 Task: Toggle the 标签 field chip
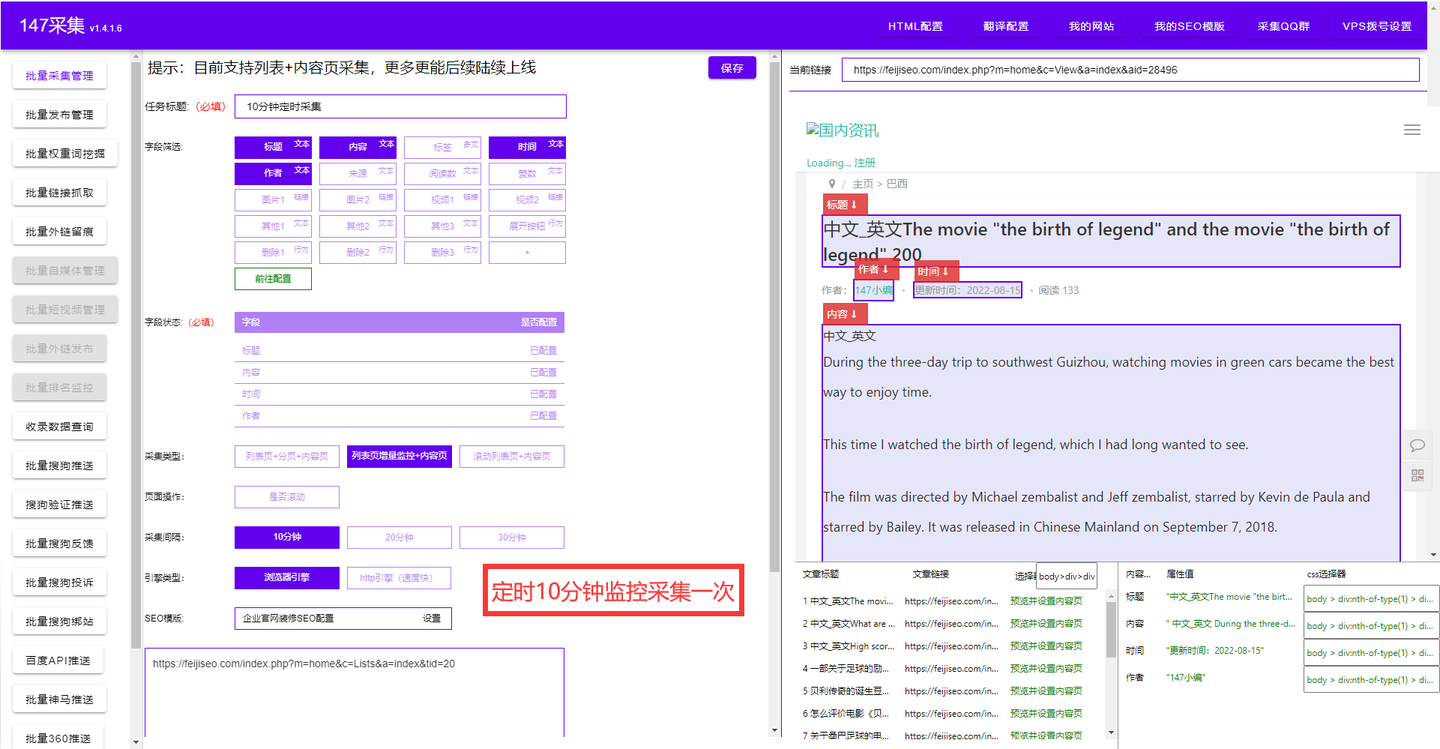pos(442,146)
